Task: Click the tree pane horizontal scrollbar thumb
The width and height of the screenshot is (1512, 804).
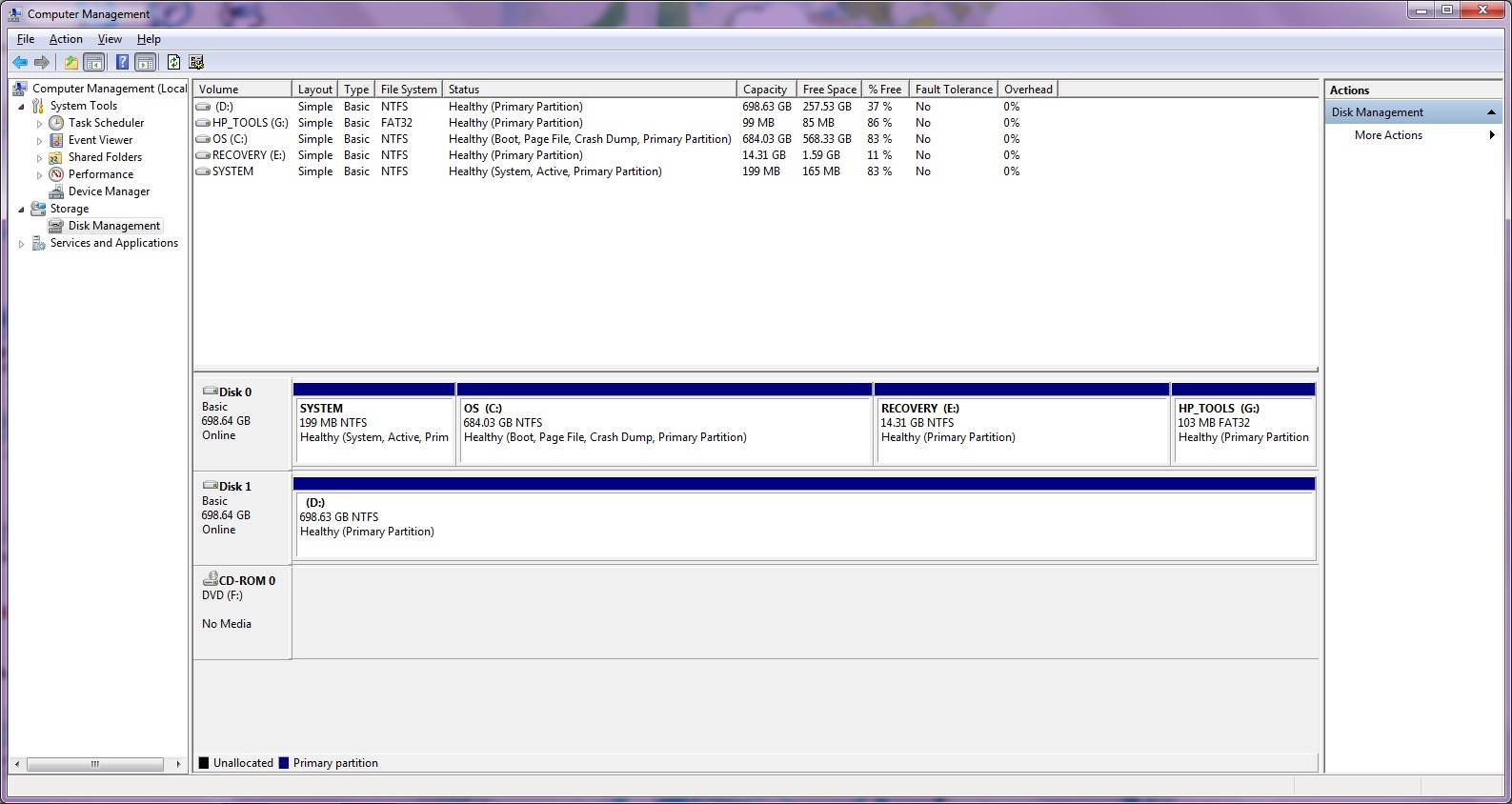Action: click(x=94, y=764)
